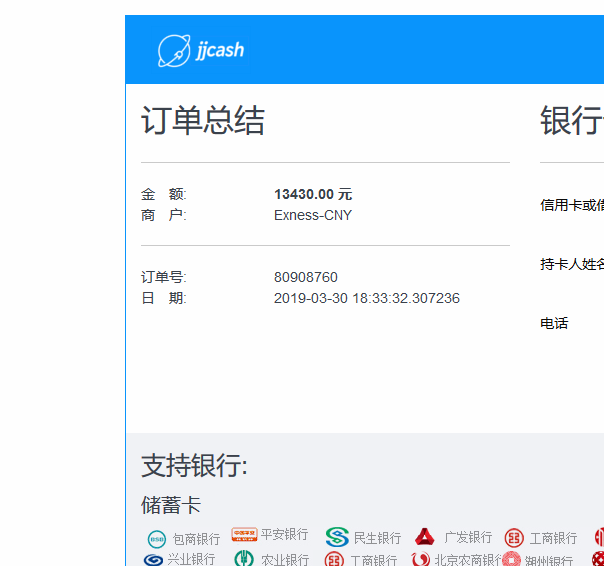Click the 商 户 label
This screenshot has width=604, height=566.
164,215
